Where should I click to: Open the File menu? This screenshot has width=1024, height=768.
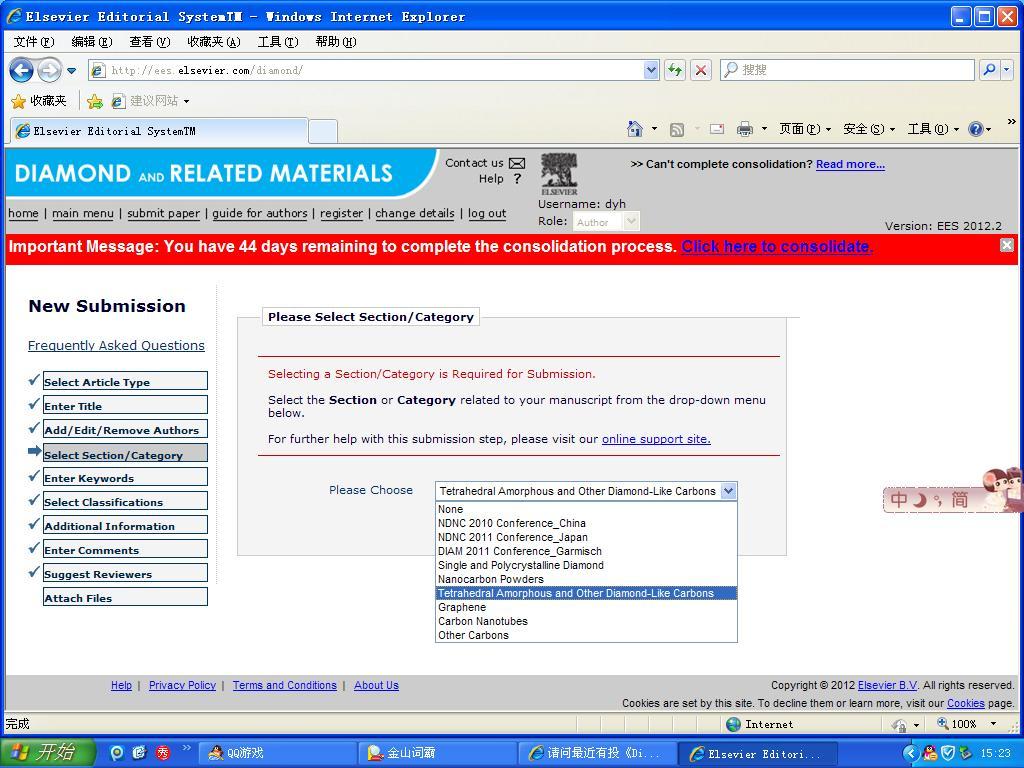[x=34, y=42]
